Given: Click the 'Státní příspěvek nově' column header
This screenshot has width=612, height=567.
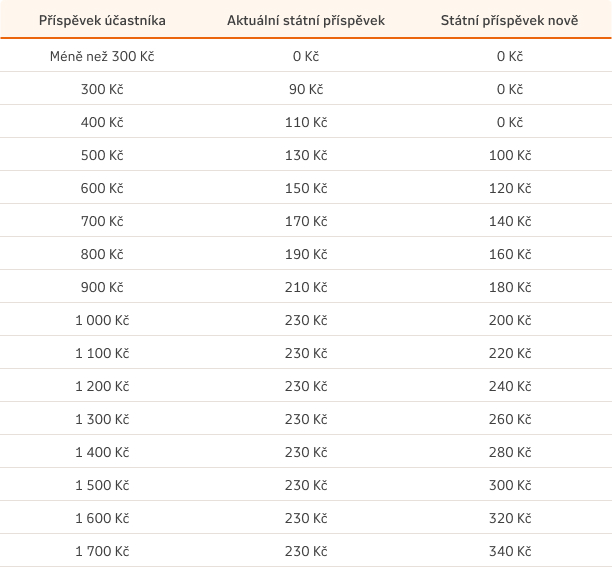Looking at the screenshot, I should point(509,20).
